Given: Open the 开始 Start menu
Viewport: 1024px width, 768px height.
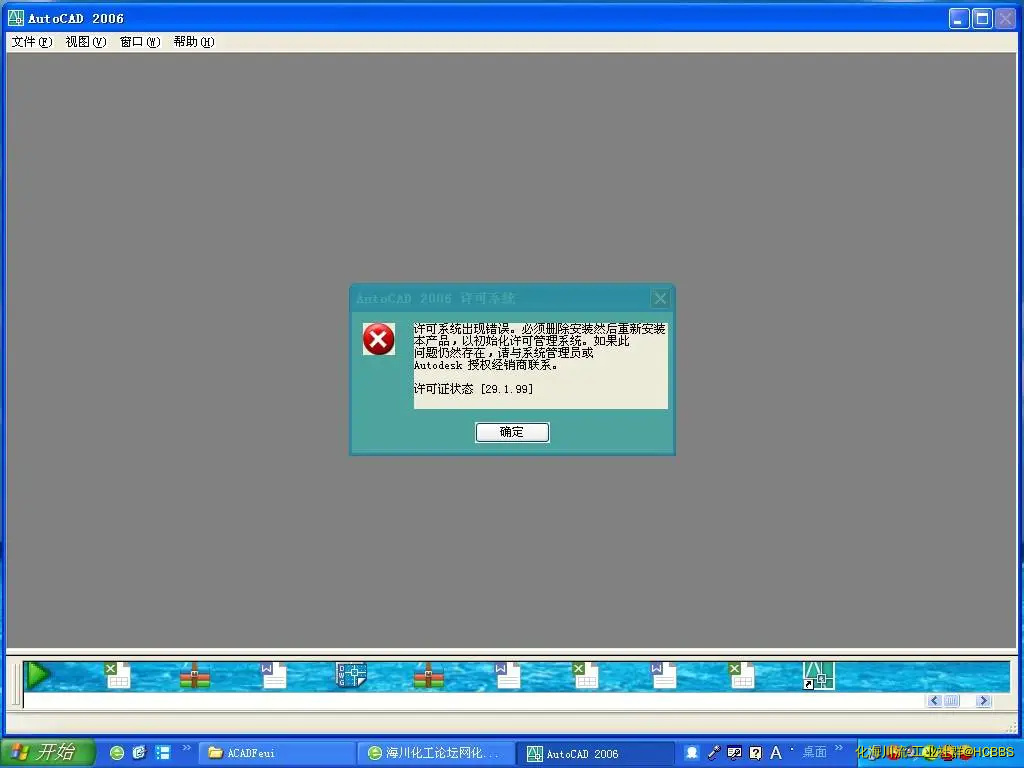Looking at the screenshot, I should pyautogui.click(x=48, y=752).
